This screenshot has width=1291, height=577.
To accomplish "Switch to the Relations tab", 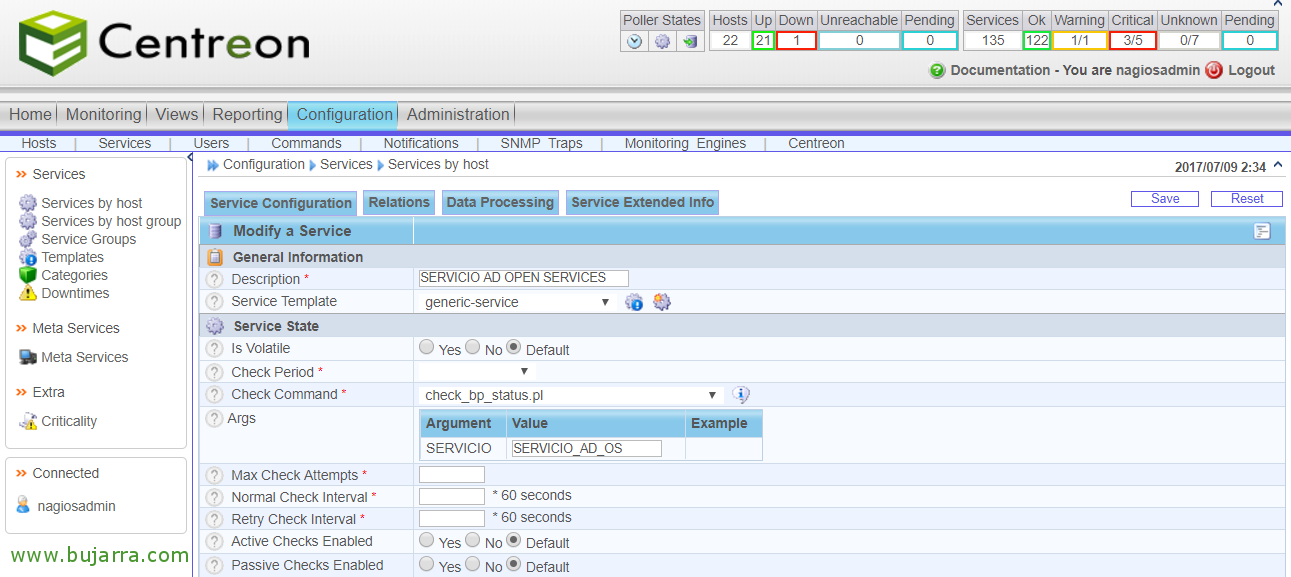I will click(399, 202).
